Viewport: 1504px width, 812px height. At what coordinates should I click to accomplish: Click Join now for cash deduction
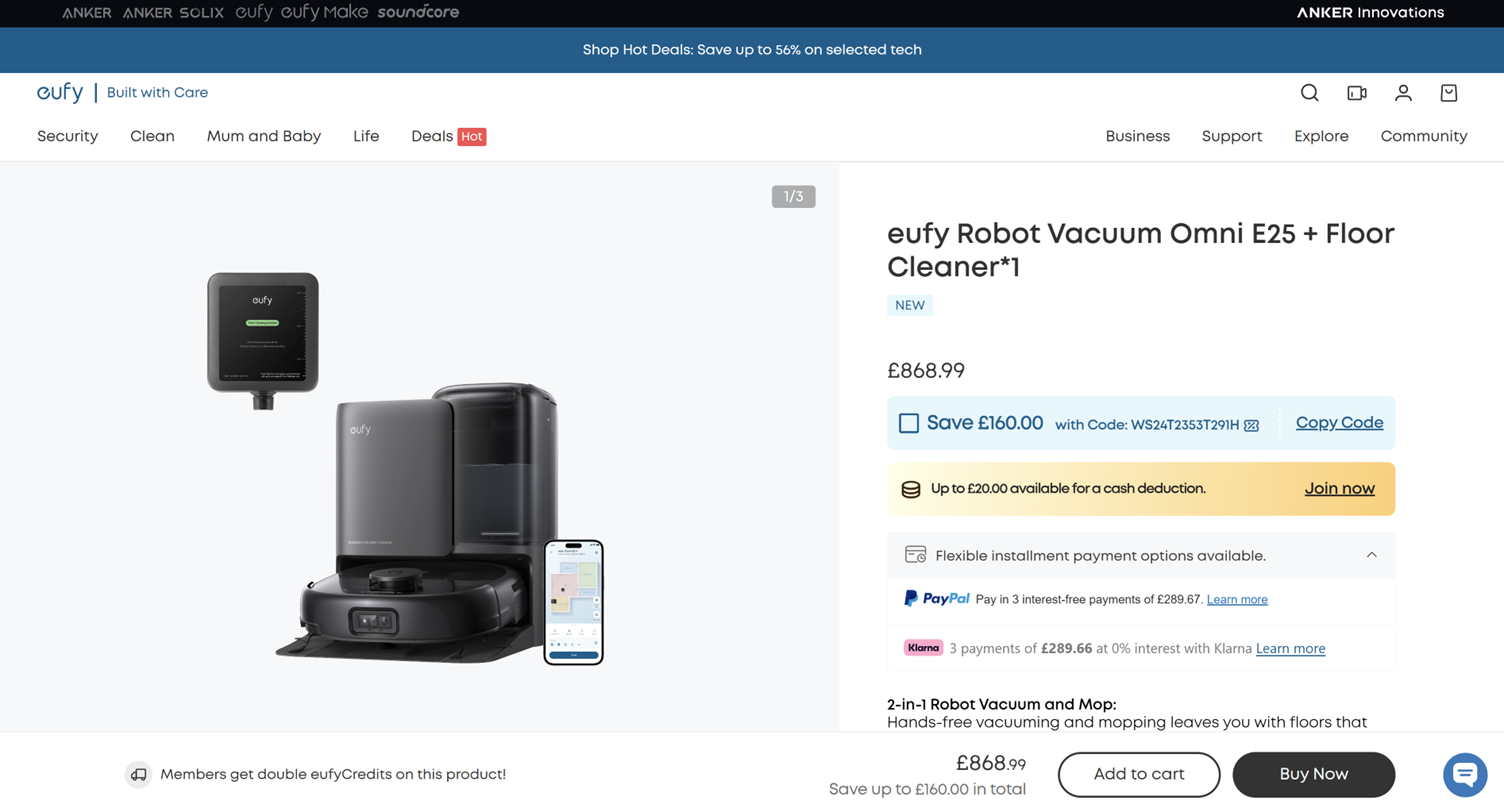(x=1339, y=489)
